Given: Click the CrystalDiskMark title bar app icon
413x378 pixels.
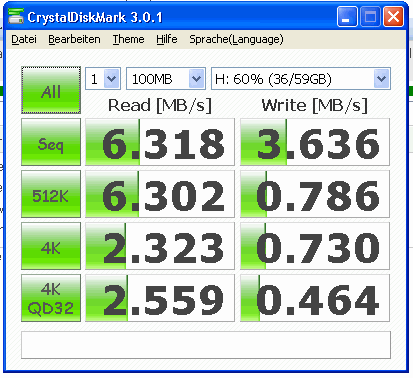Looking at the screenshot, I should coord(16,16).
